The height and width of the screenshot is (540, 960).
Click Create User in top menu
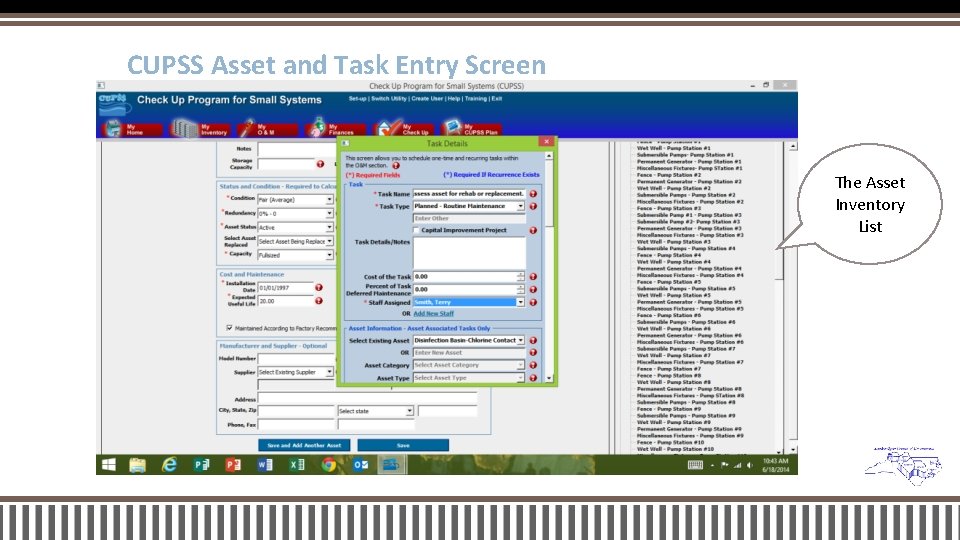coord(427,99)
